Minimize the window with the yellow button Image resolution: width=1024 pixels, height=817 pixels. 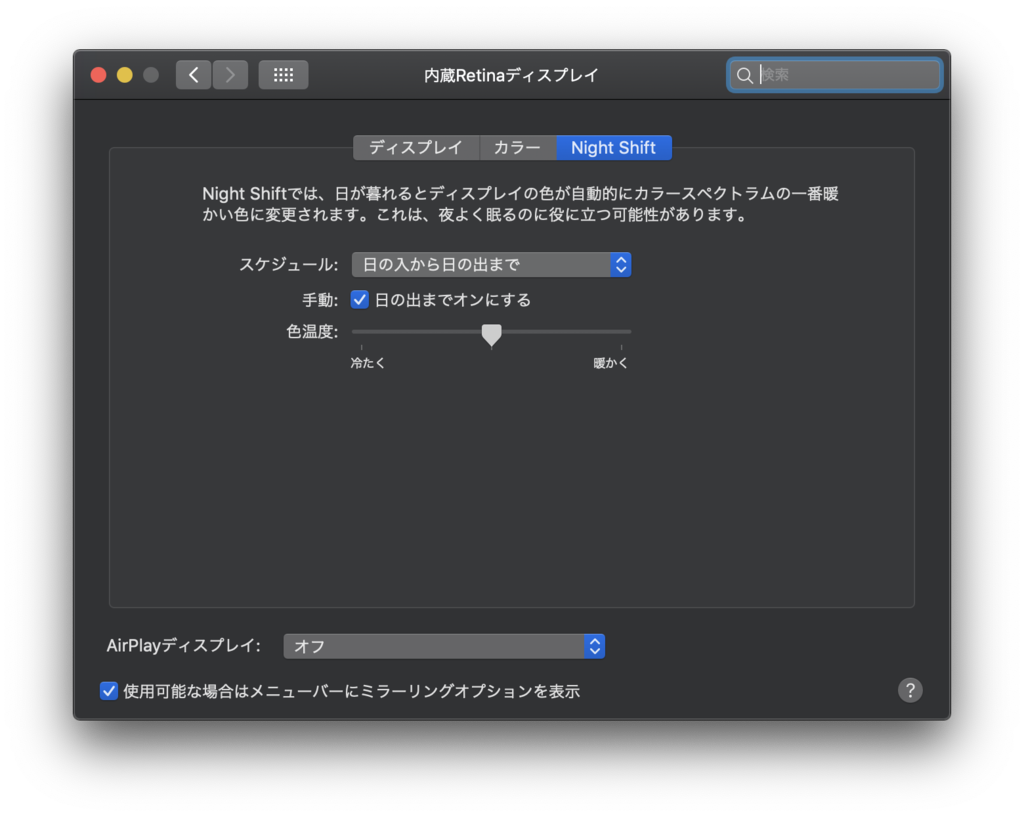pos(125,75)
